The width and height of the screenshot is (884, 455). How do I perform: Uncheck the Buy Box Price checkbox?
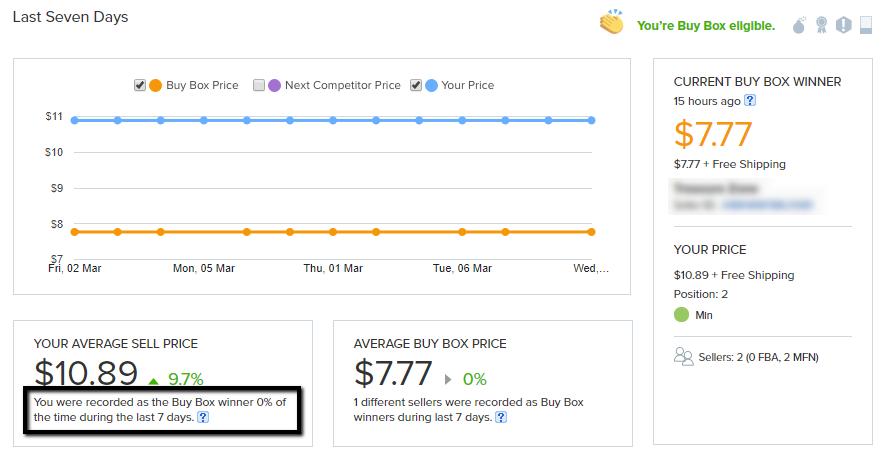tap(140, 86)
